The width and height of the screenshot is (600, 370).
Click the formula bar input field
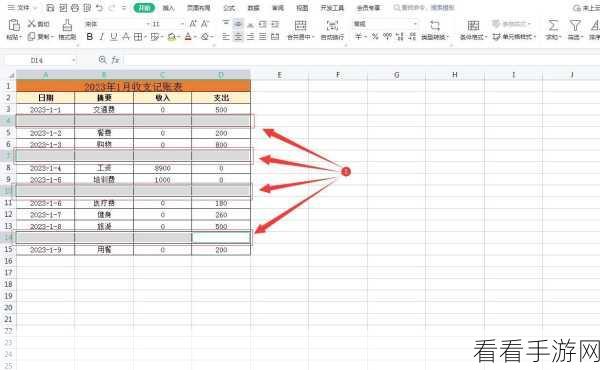362,60
